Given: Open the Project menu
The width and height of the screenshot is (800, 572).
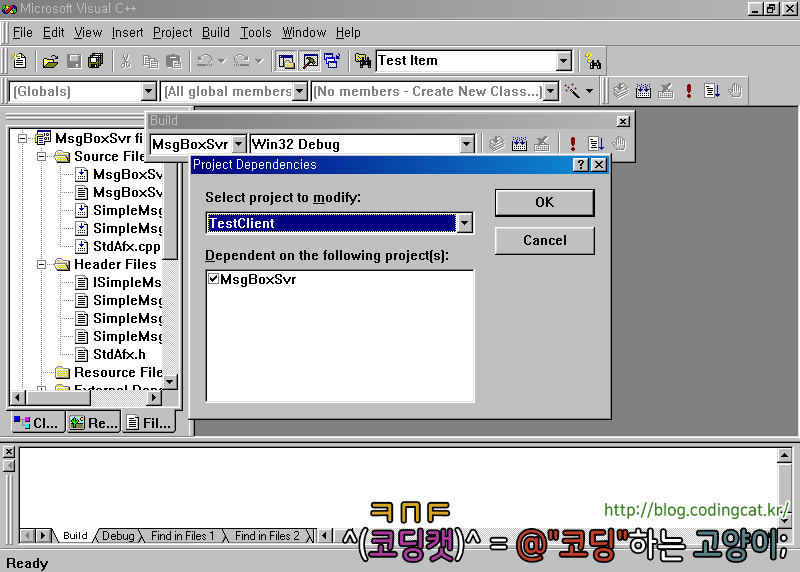Looking at the screenshot, I should [x=172, y=33].
